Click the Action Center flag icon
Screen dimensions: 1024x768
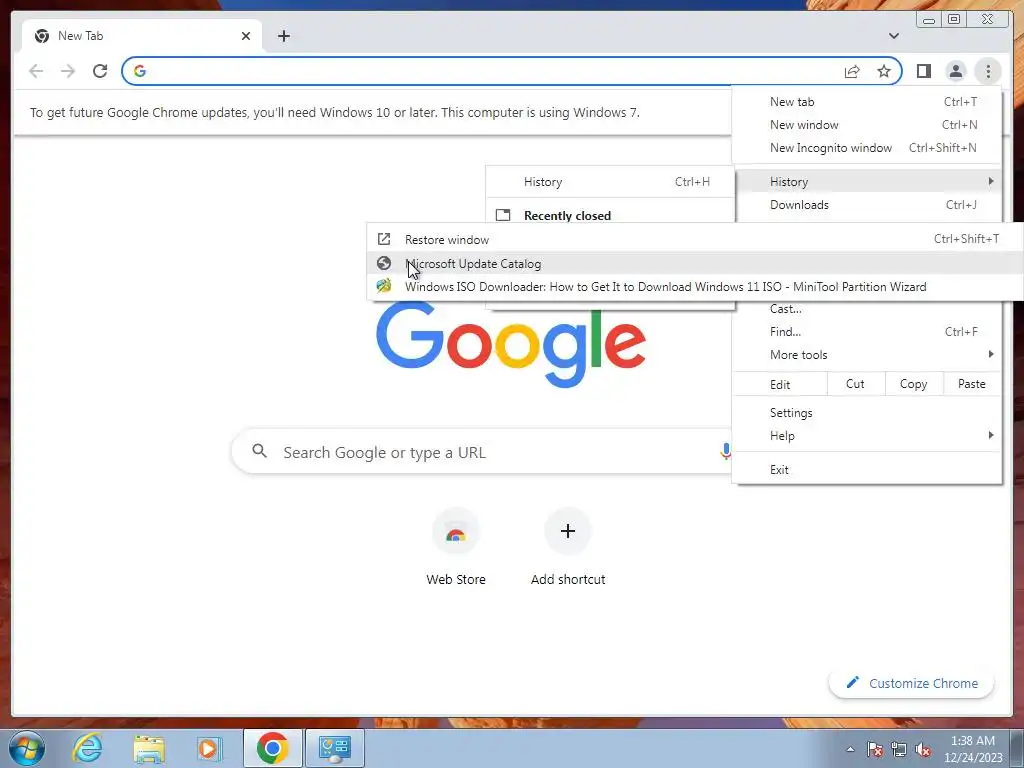pos(874,749)
